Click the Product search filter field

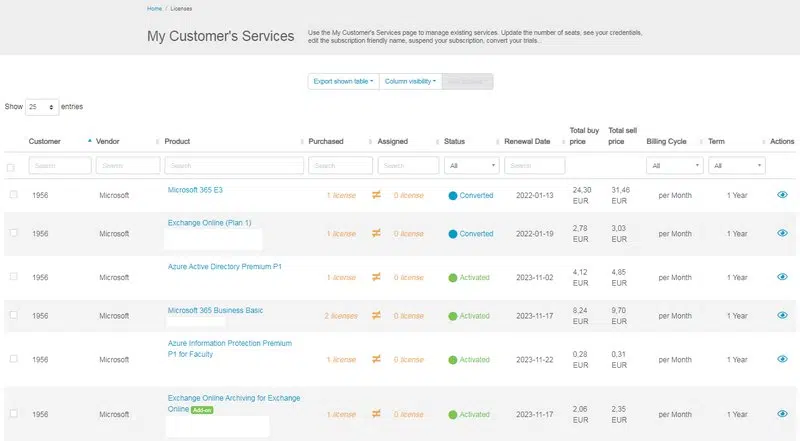tap(234, 165)
